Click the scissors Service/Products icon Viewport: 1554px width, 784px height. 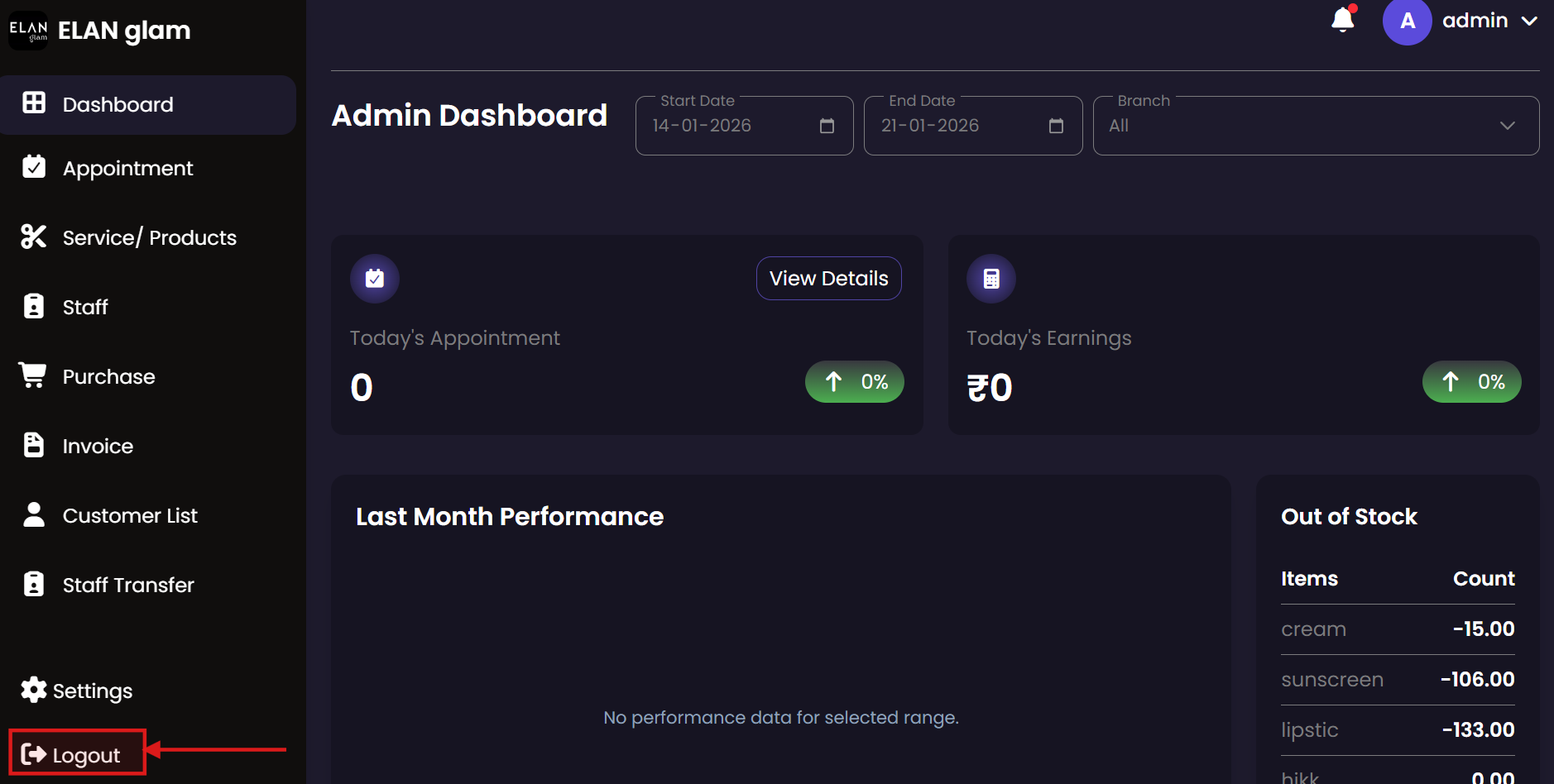tap(34, 237)
